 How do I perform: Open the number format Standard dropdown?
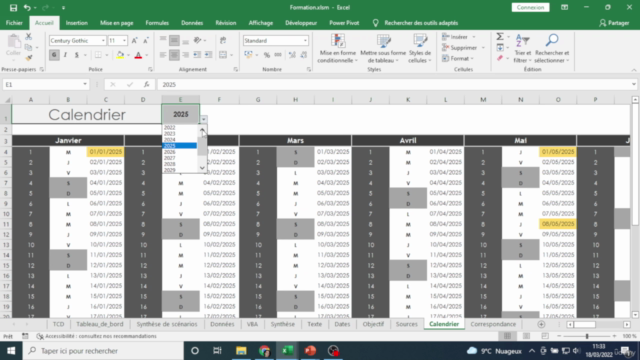click(x=305, y=40)
